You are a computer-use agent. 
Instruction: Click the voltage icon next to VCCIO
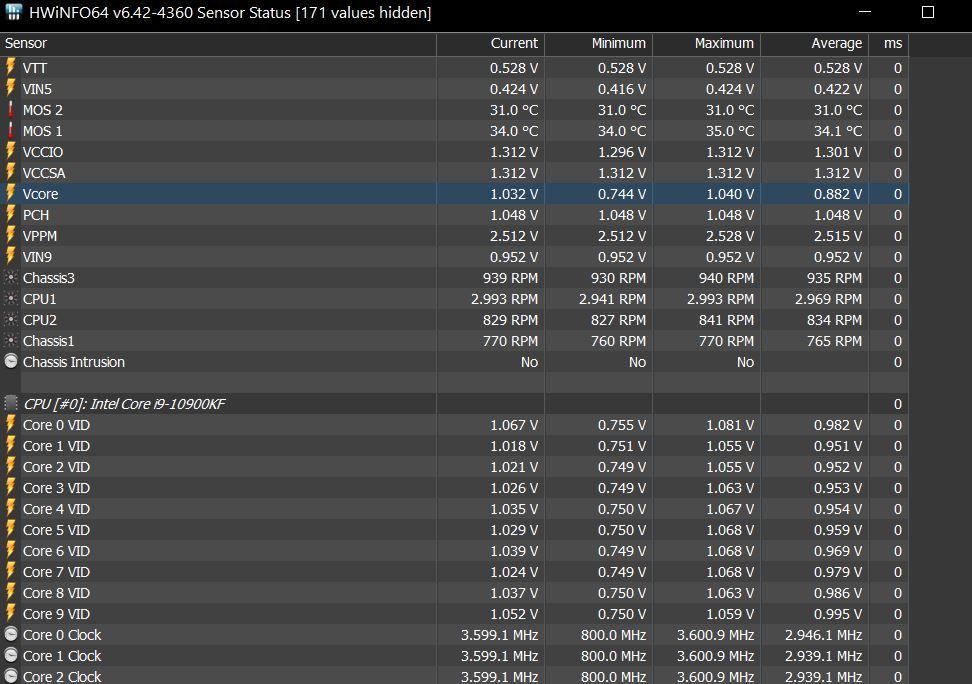point(11,151)
